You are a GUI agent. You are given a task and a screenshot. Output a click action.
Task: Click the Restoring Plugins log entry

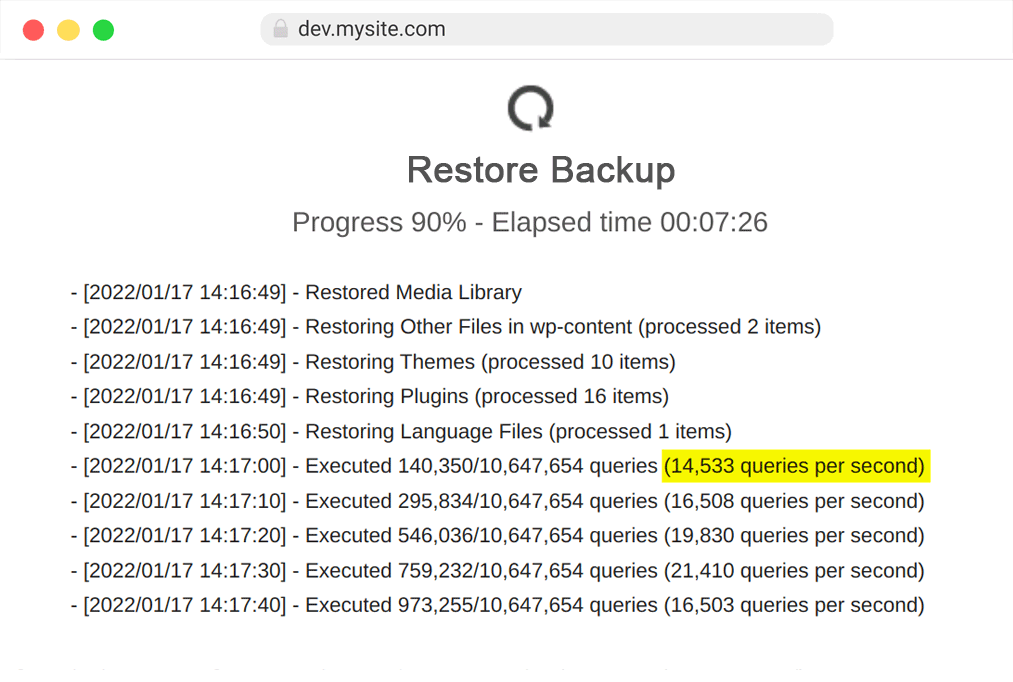click(370, 396)
